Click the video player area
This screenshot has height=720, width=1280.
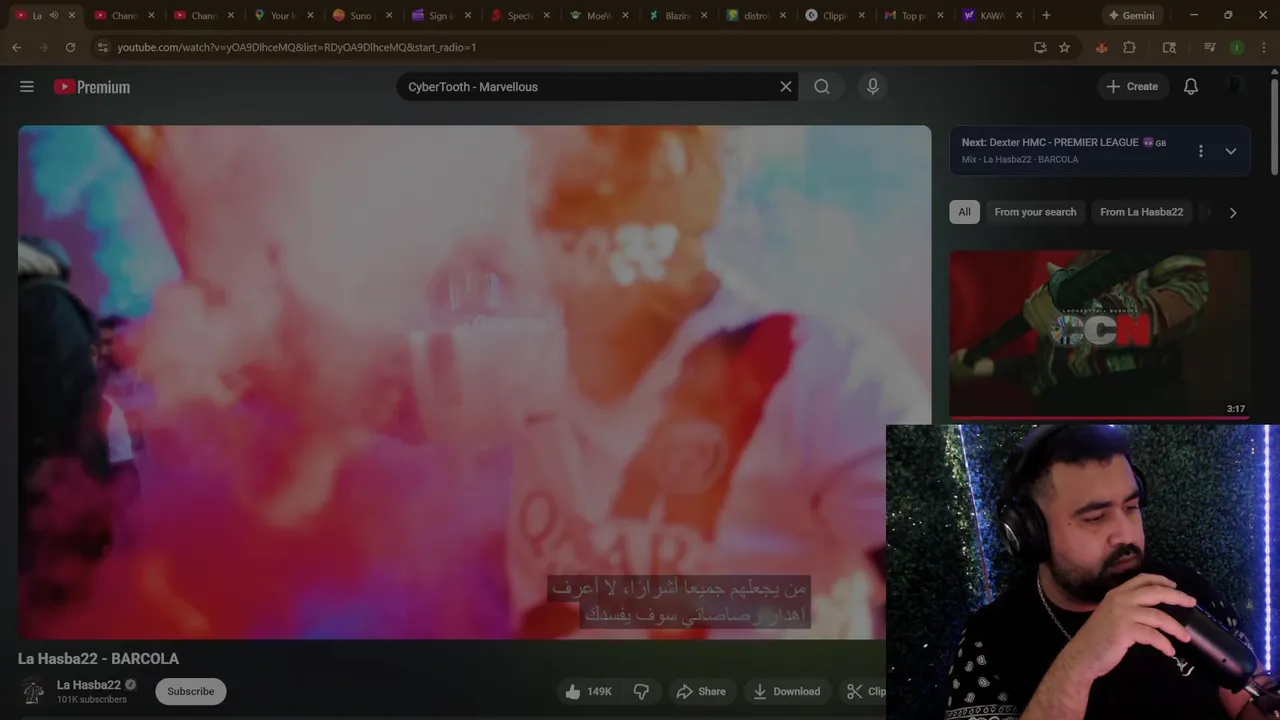point(474,381)
